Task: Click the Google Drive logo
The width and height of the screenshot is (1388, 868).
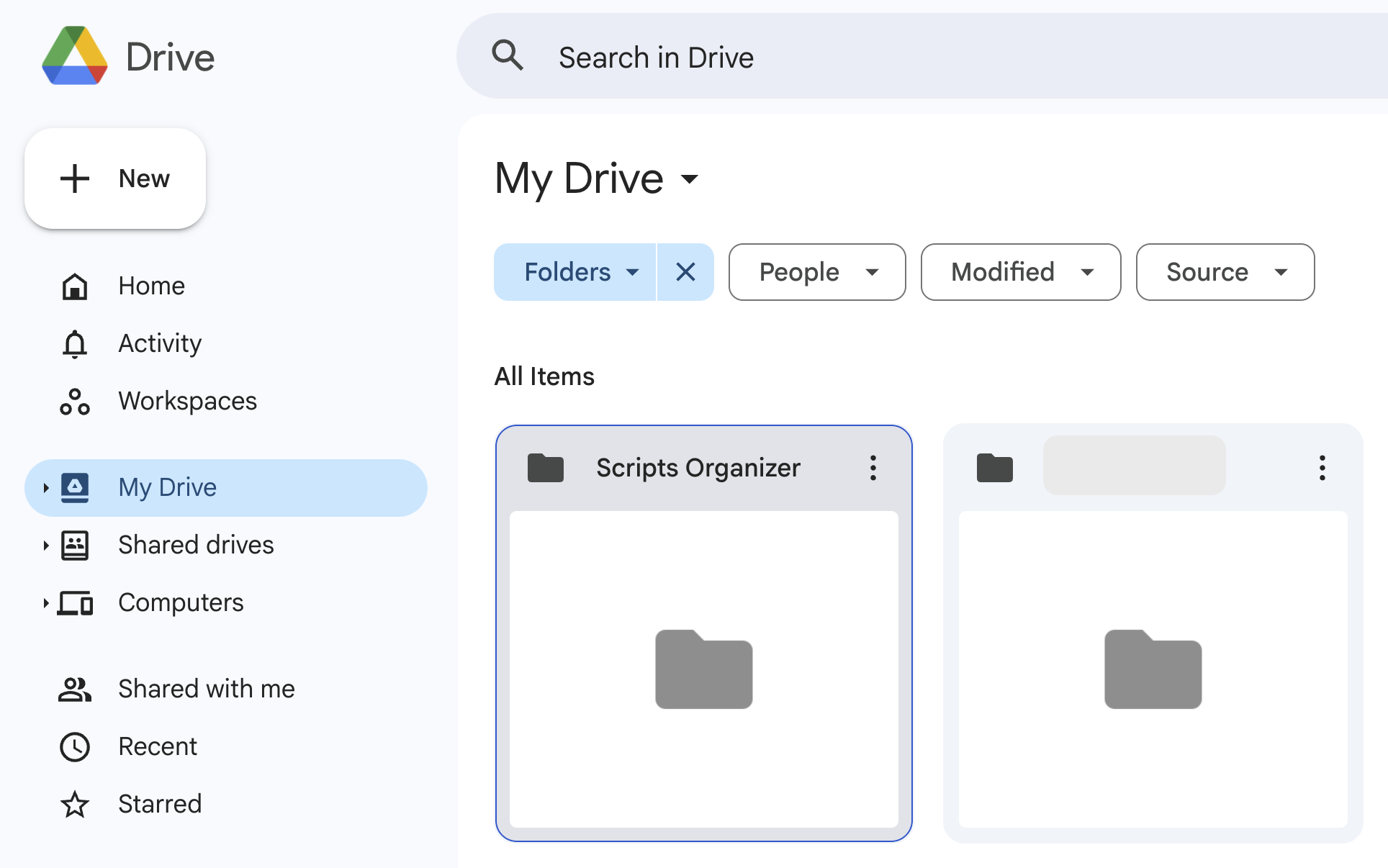Action: (75, 56)
